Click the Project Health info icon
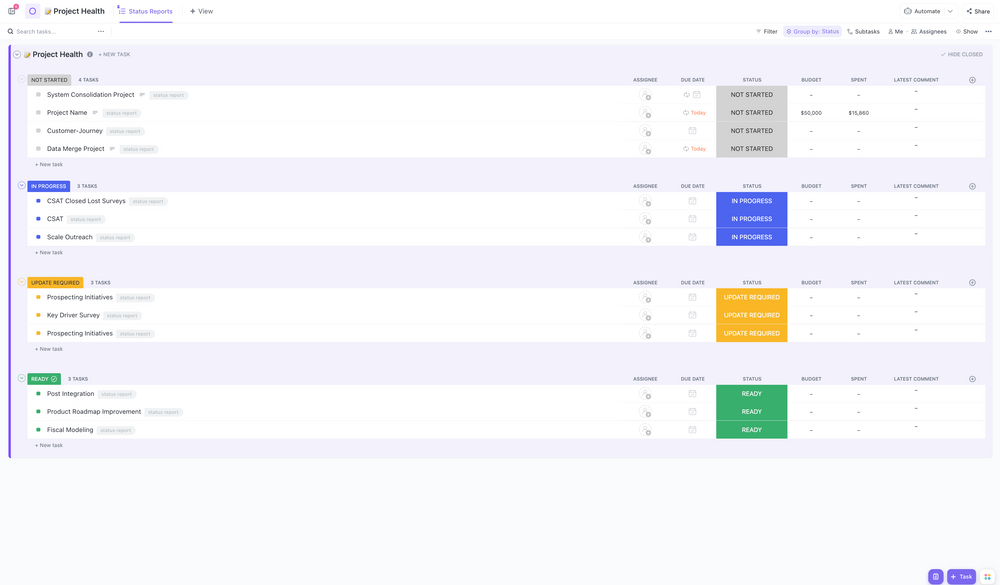The image size is (1000, 585). [x=90, y=55]
